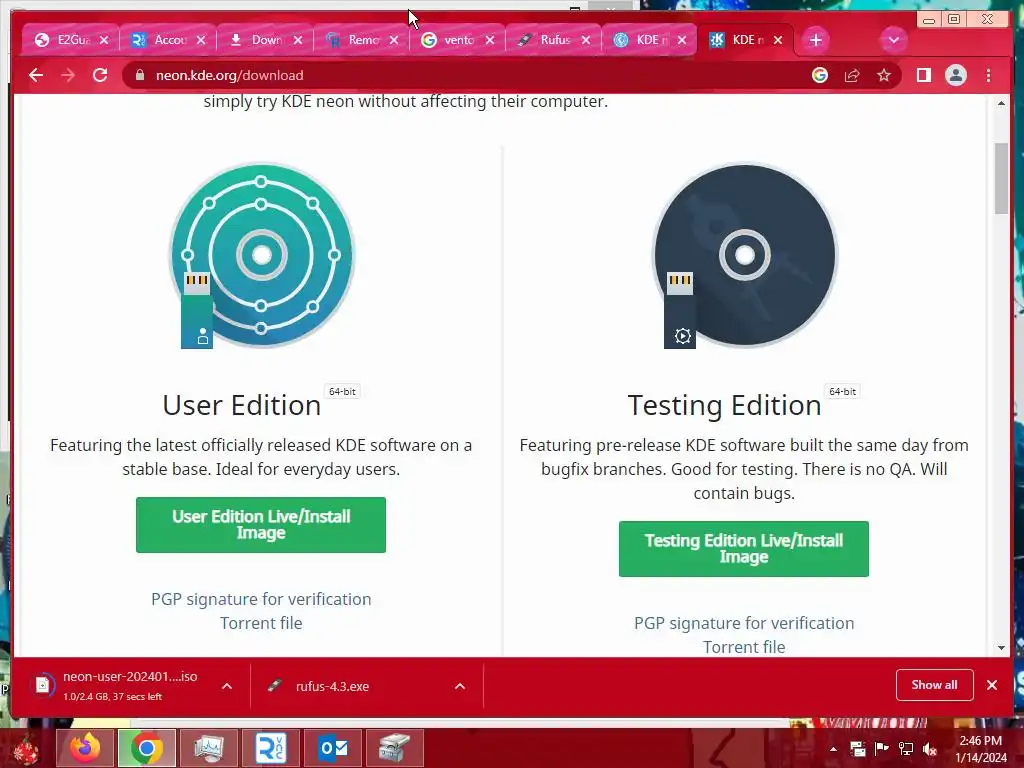Click the site padlock icon
Screen dimensions: 1024x768
click(139, 75)
